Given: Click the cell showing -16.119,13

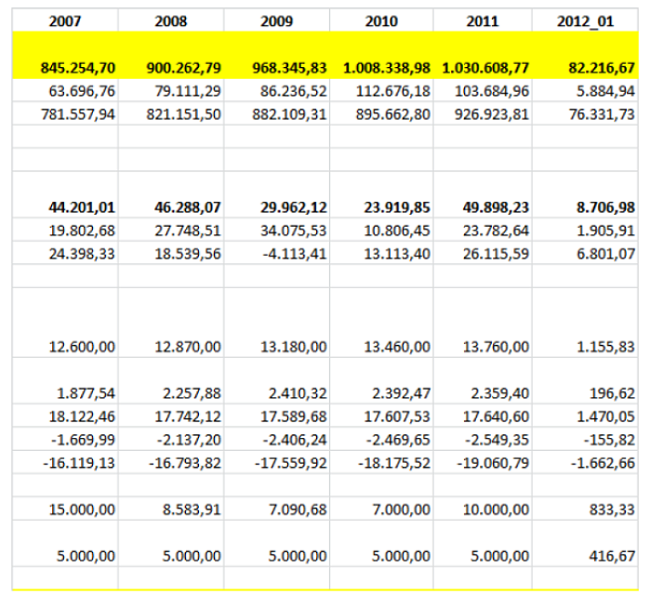Looking at the screenshot, I should [x=80, y=463].
